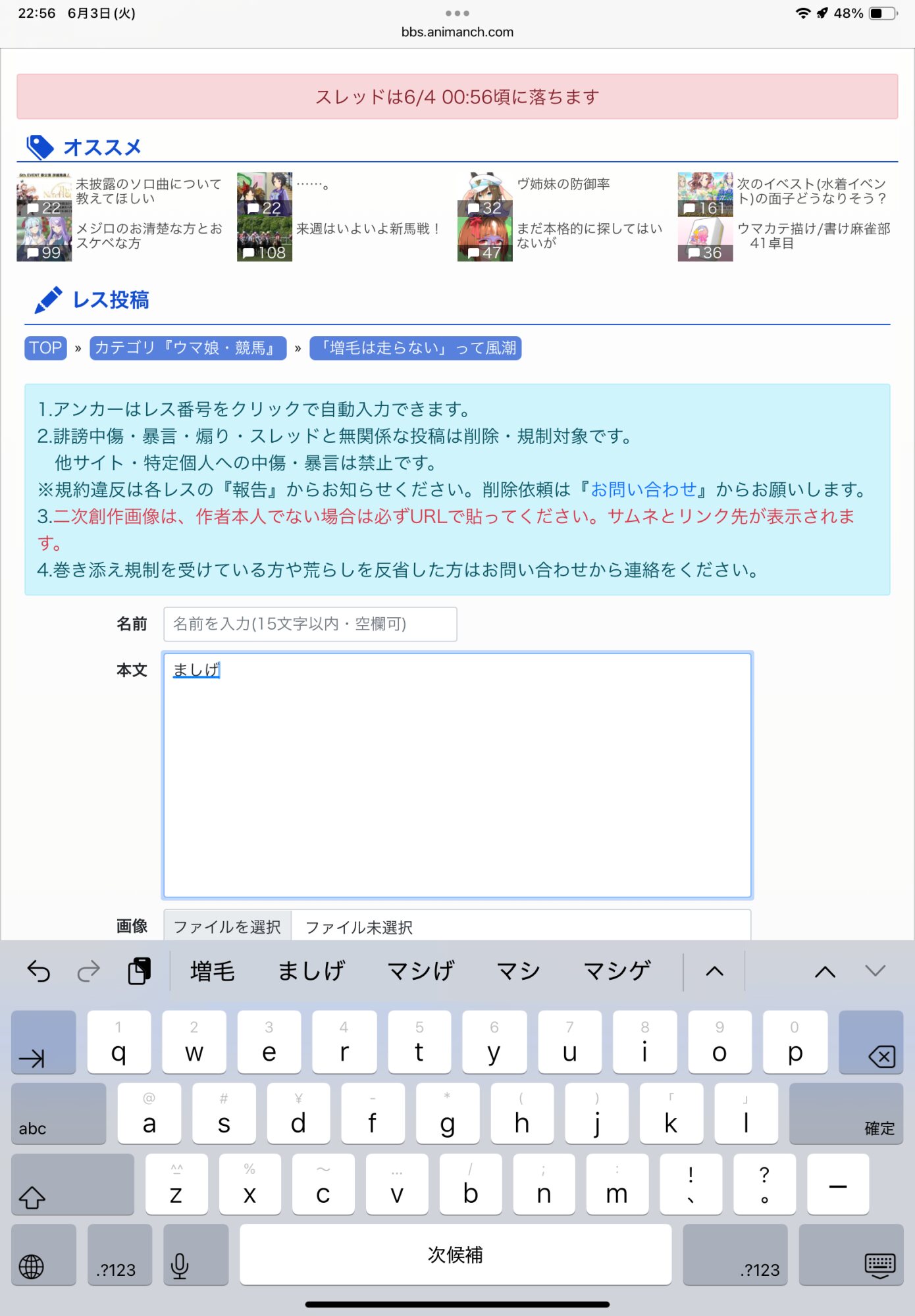Open thread メジロのお清楚な方とおスケベな方

[x=149, y=236]
